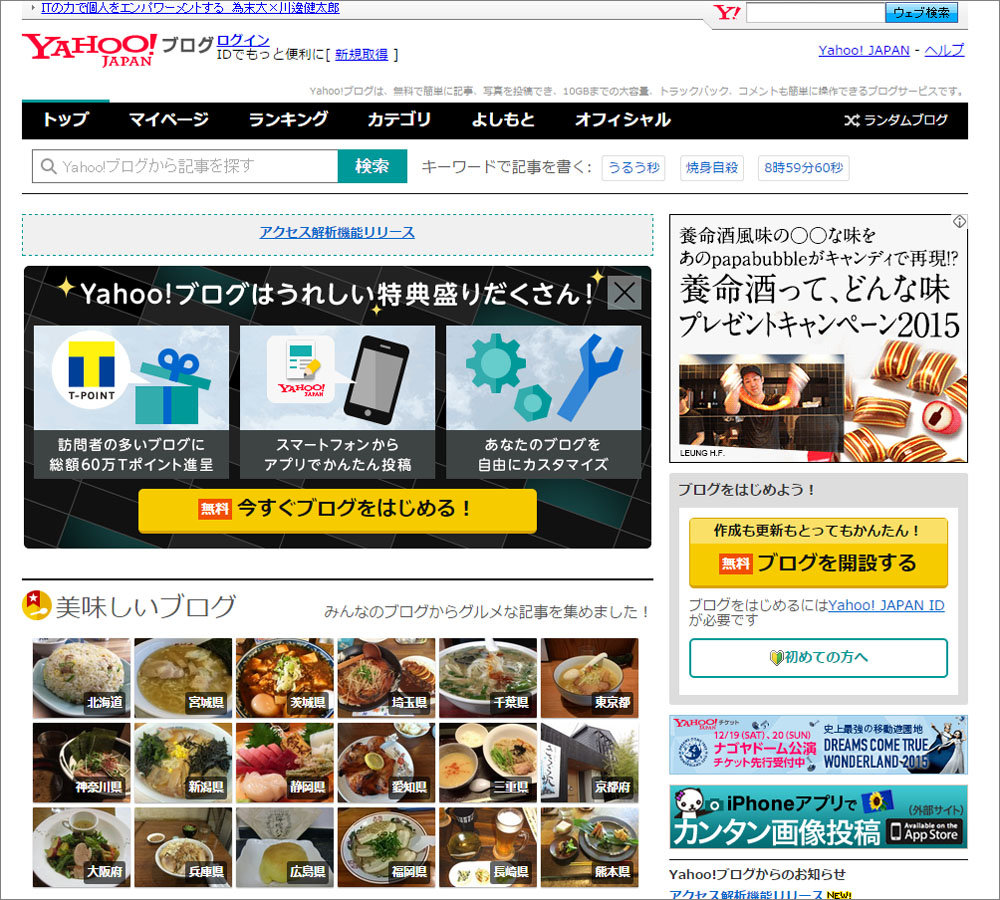Select the 8時59分60秒 keyword tag
1000x900 pixels.
click(804, 168)
